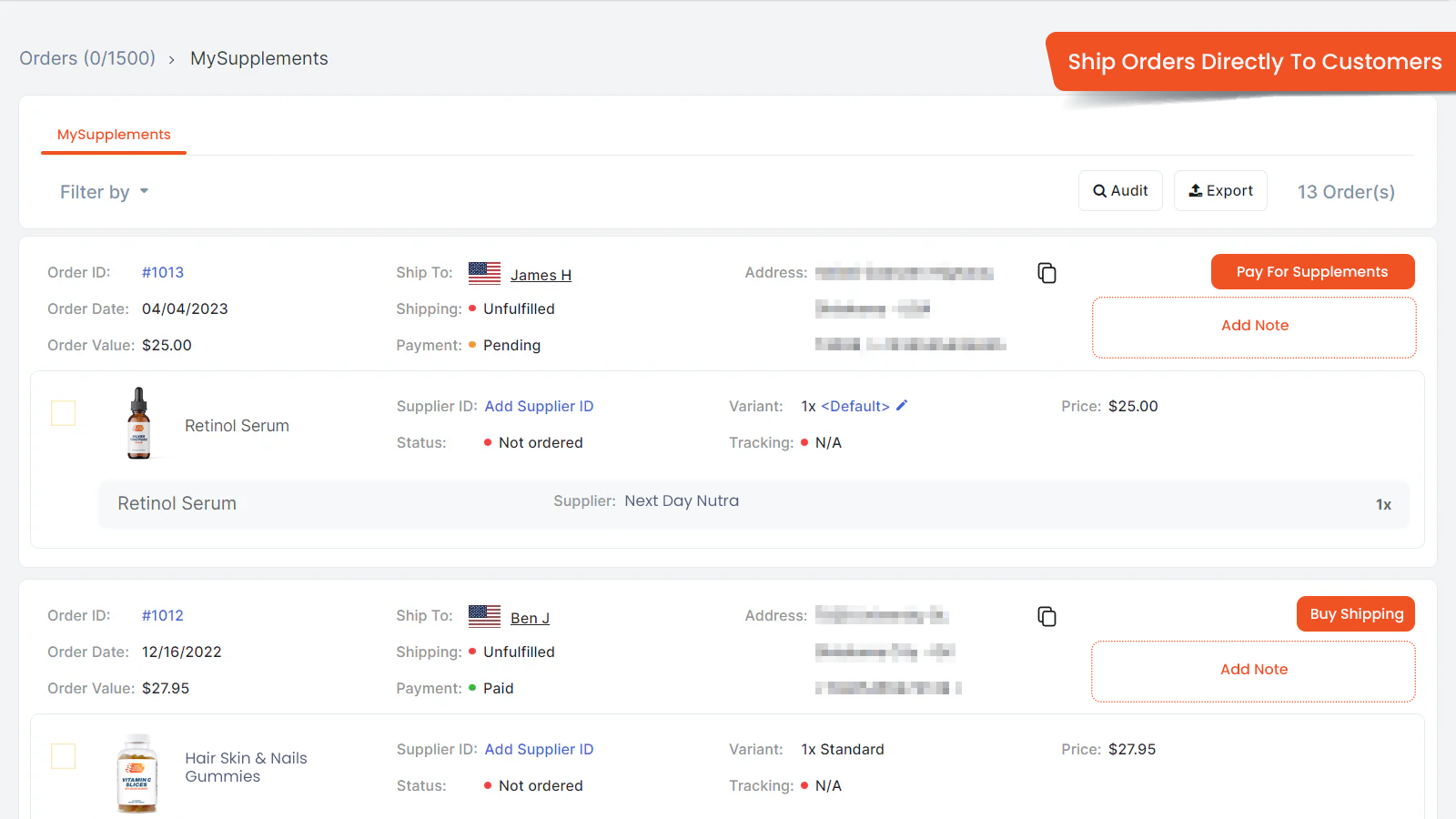
Task: Copy address for order #1012
Action: coord(1046,616)
